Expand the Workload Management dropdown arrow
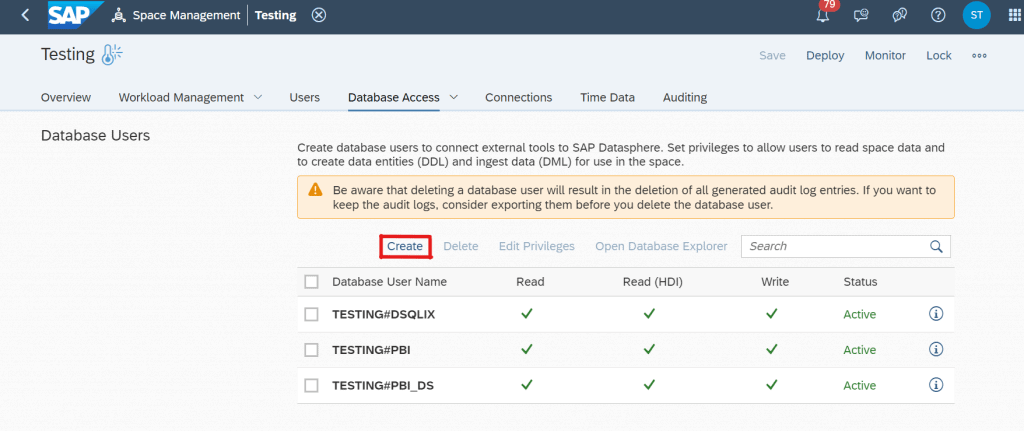 (x=257, y=97)
